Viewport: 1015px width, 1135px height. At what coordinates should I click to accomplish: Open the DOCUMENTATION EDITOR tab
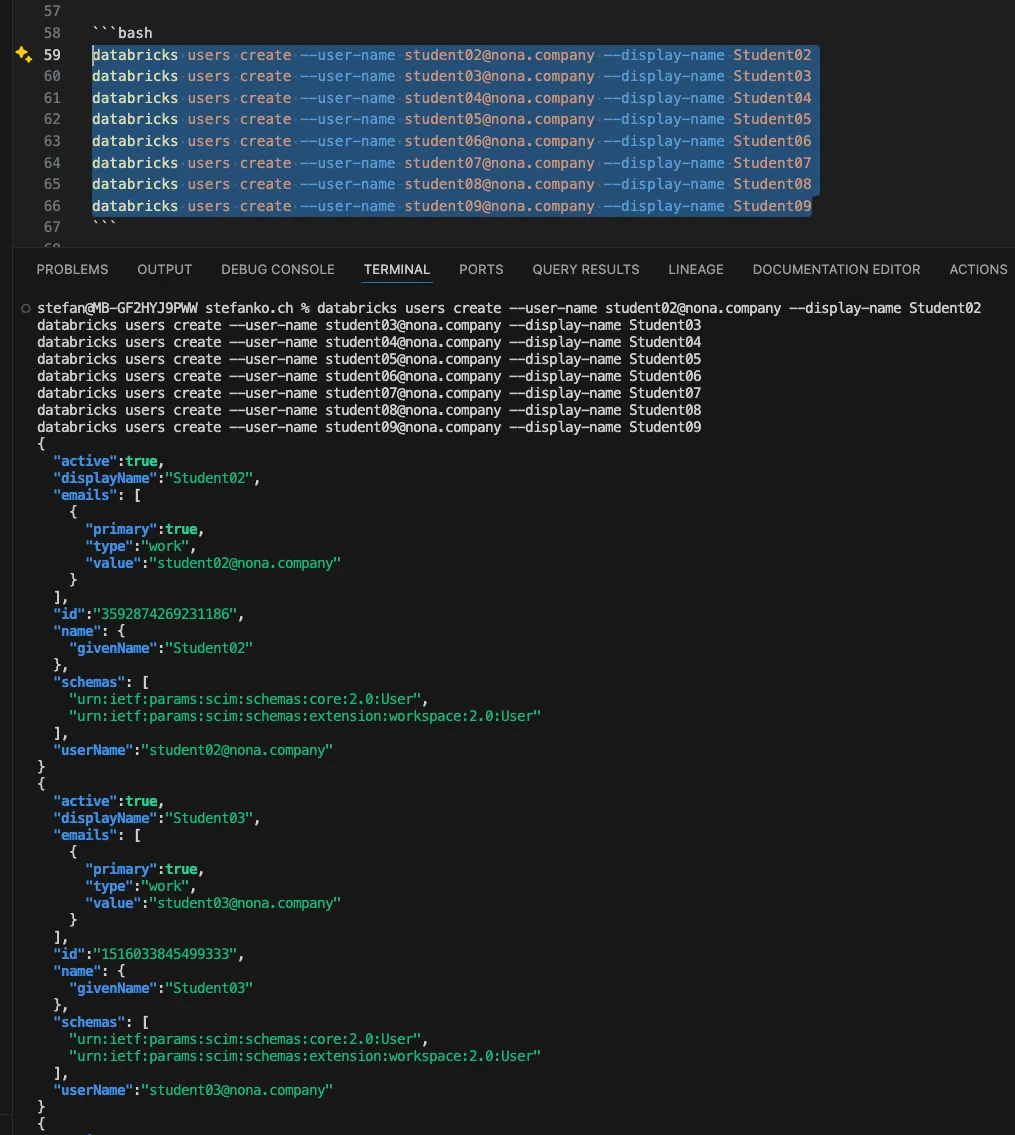[836, 269]
